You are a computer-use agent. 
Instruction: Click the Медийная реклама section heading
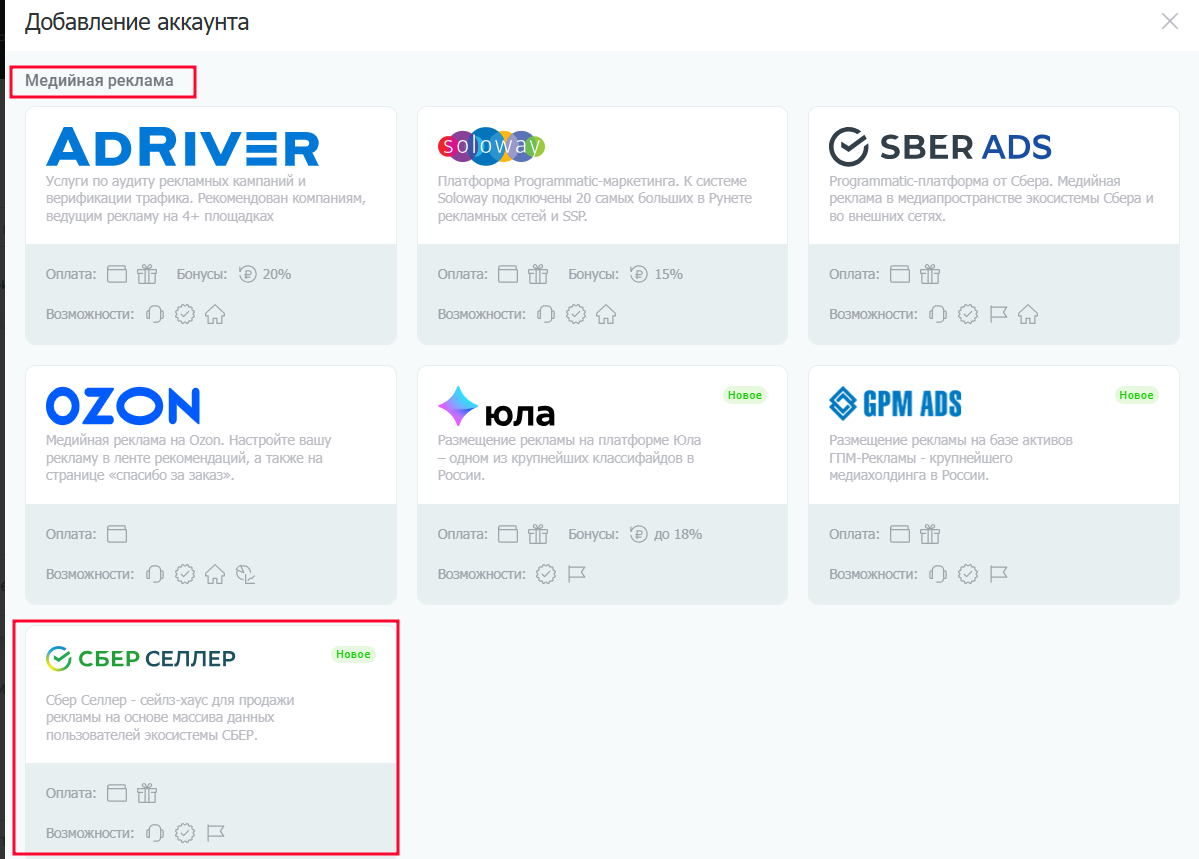click(99, 80)
